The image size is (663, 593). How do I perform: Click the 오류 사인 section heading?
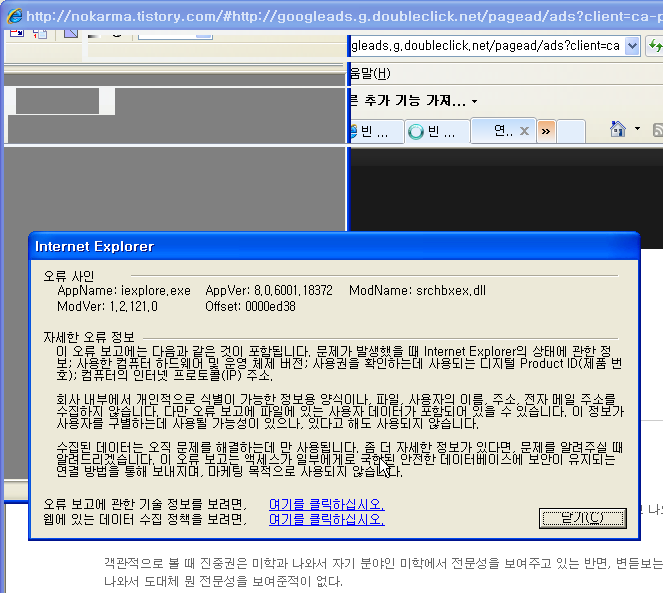tap(68, 276)
